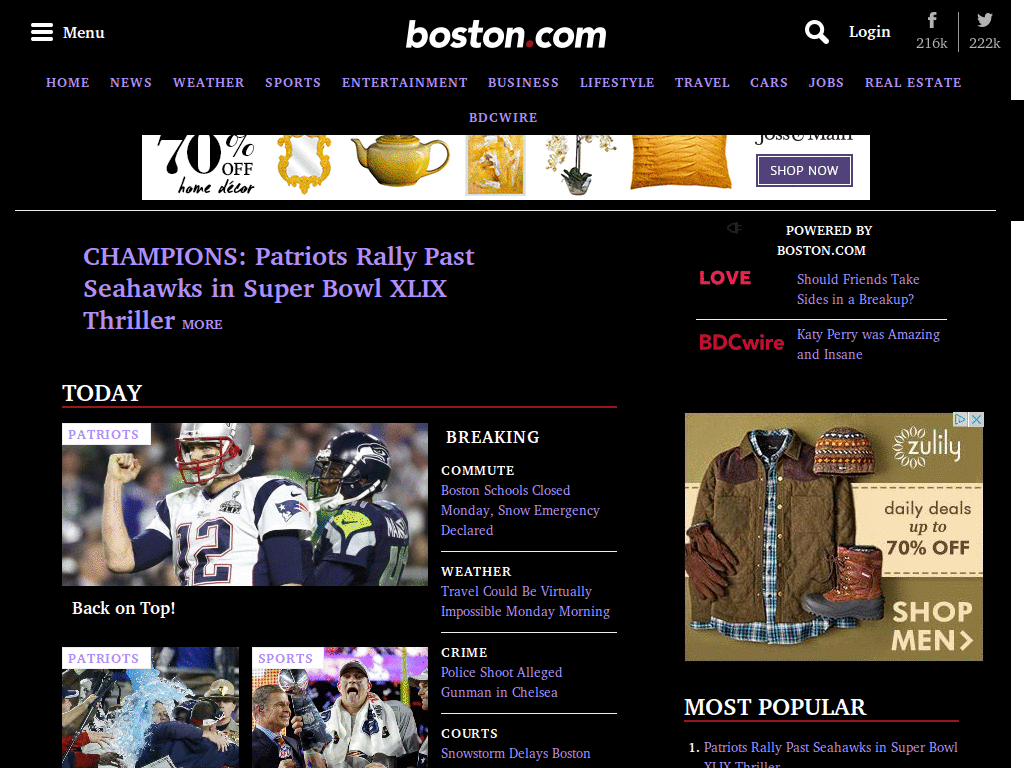Select LIFESTYLE in navigation
Viewport: 1024px width, 768px height.
click(616, 82)
